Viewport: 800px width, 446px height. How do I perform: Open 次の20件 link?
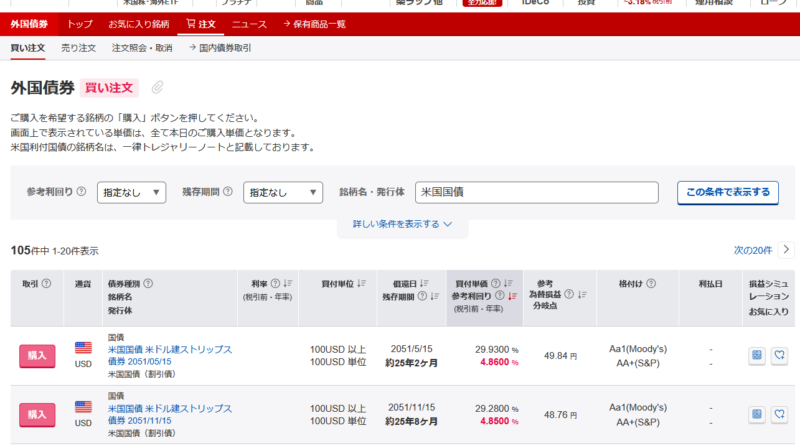tap(753, 250)
